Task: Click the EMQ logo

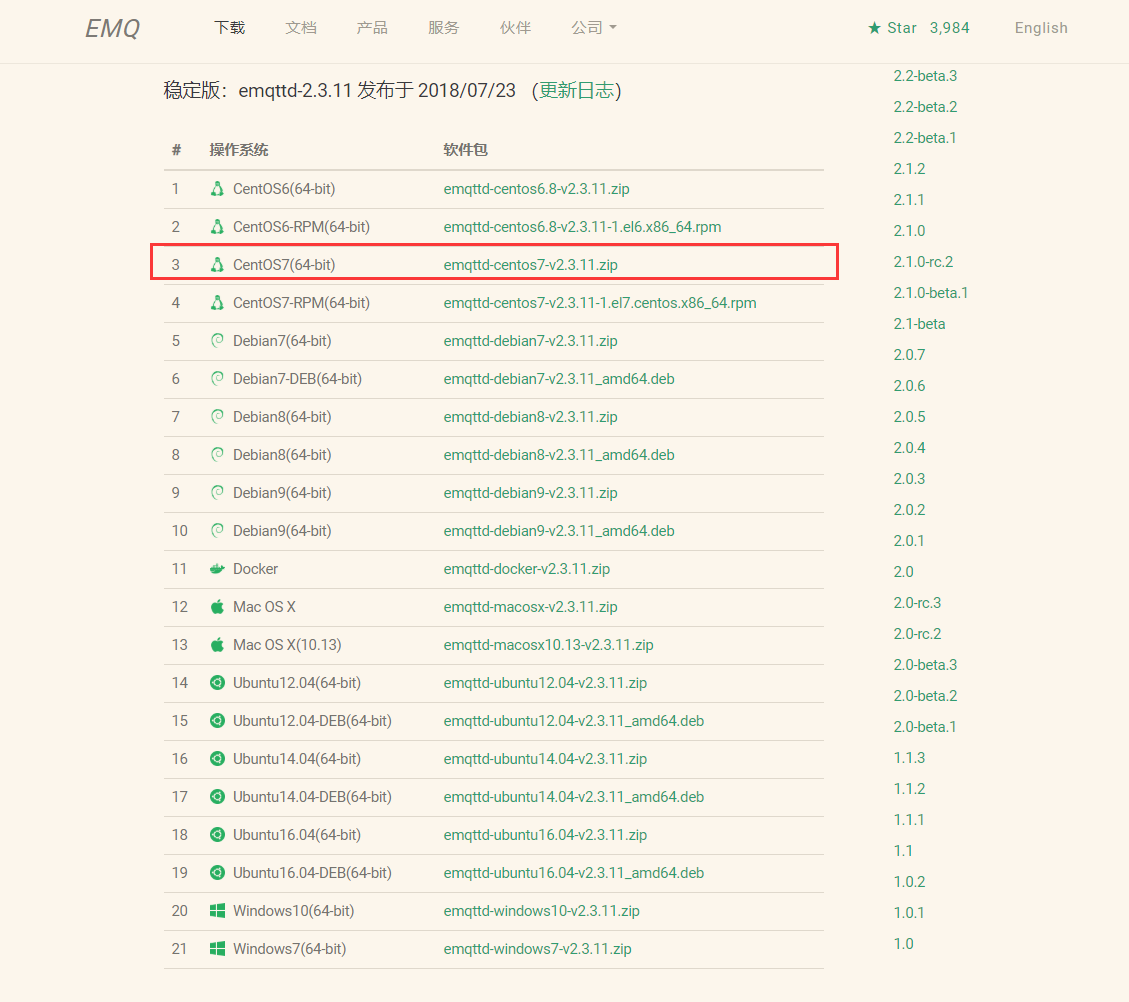Action: [112, 28]
